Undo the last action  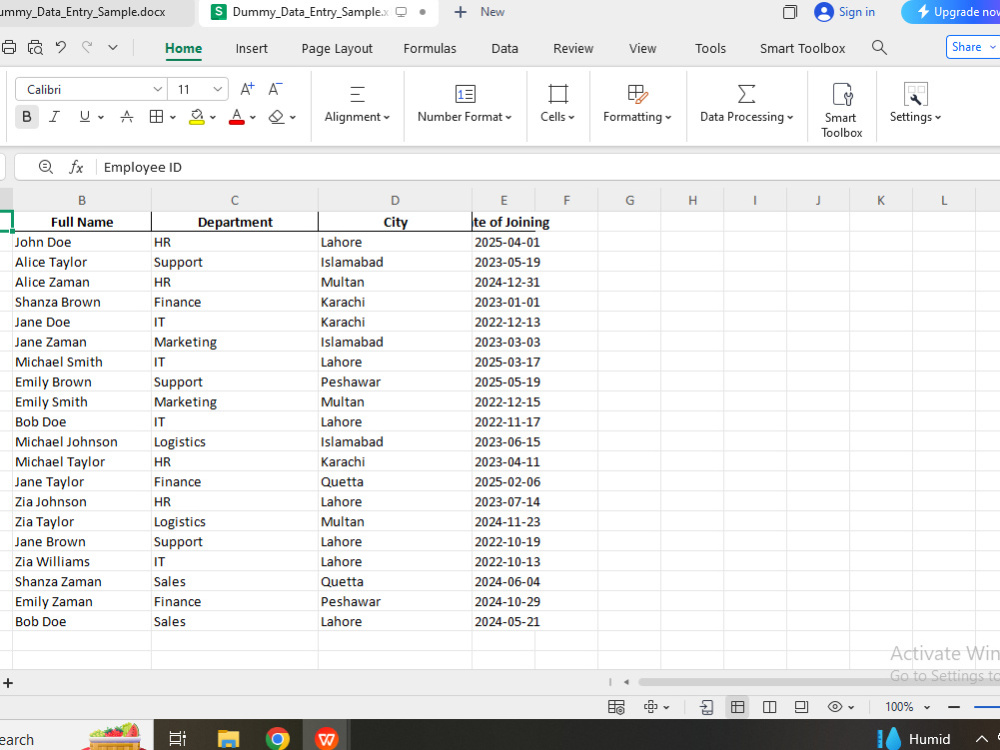(61, 47)
